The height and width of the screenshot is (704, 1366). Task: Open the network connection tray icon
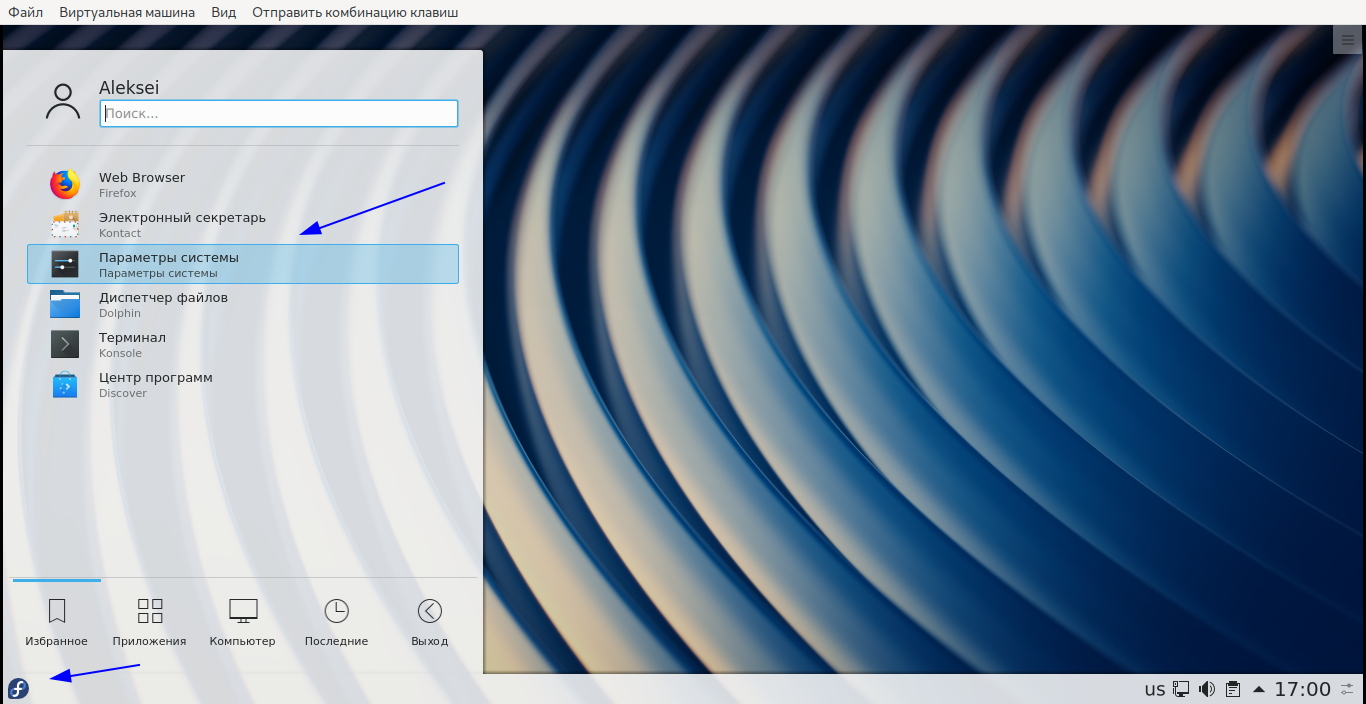(x=1181, y=689)
